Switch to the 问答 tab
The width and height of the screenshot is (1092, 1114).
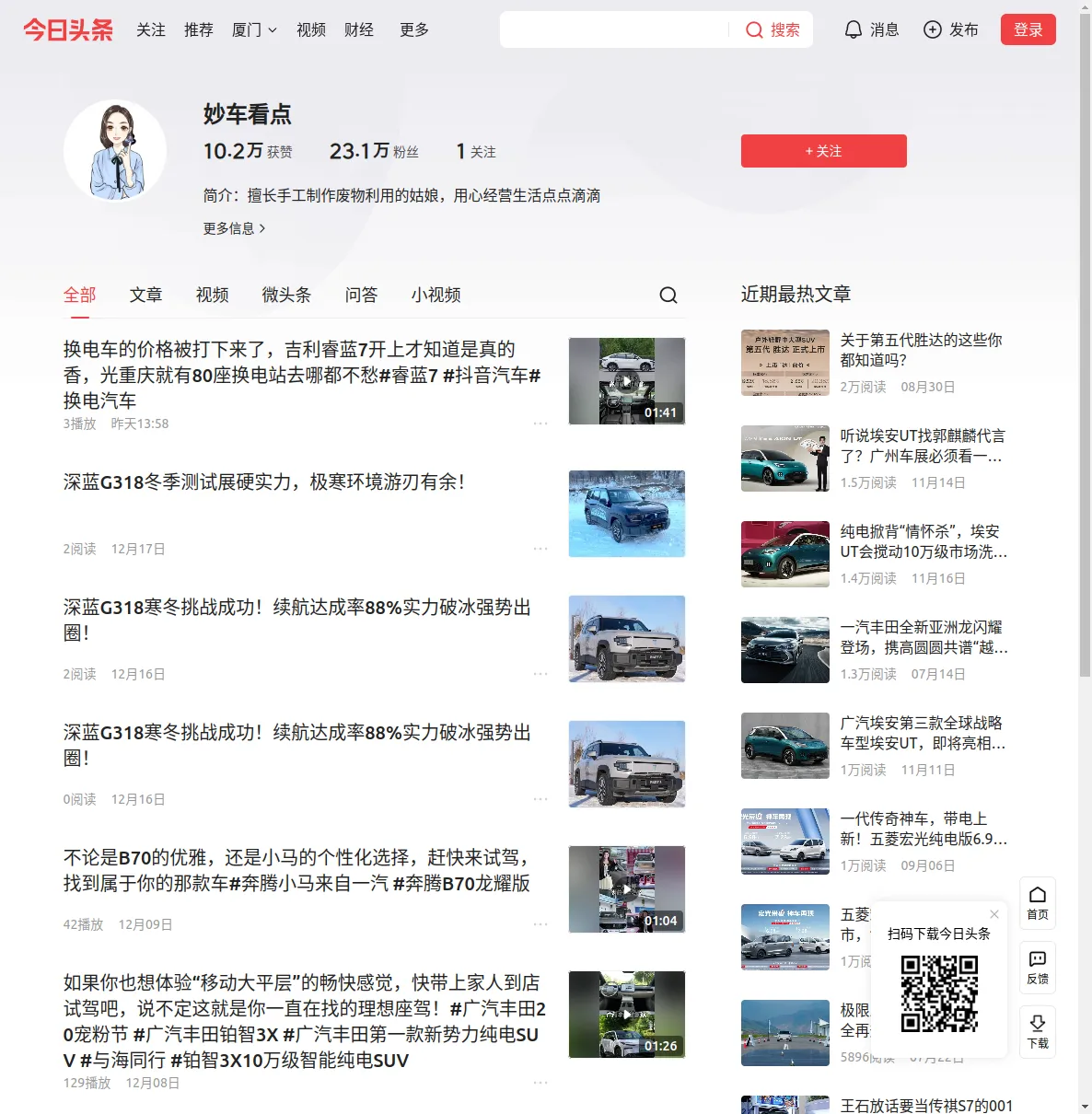(362, 295)
